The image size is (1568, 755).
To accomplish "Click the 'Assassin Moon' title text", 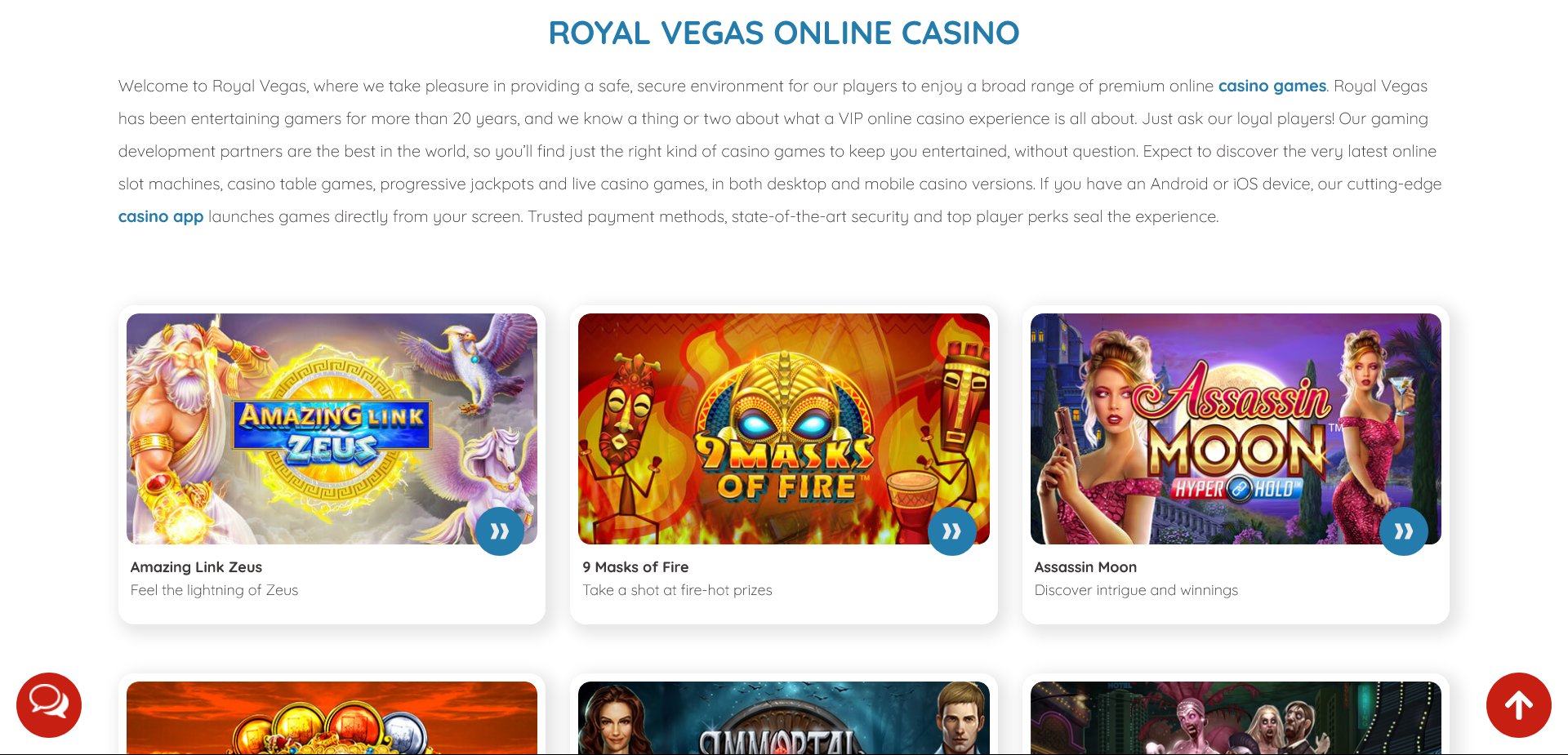I will pyautogui.click(x=1085, y=566).
